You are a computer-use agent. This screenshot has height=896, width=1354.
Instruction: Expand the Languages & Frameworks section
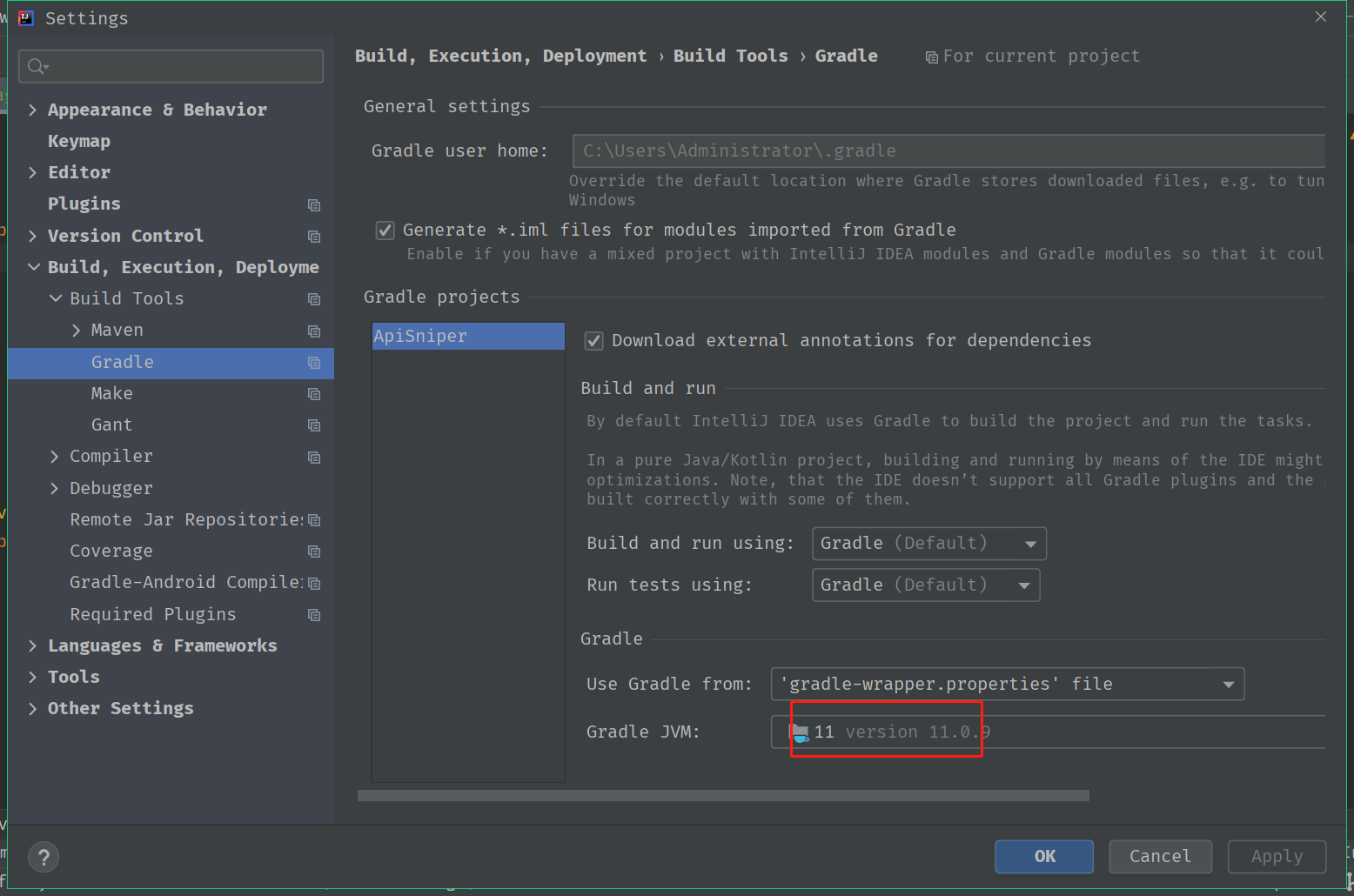[32, 645]
